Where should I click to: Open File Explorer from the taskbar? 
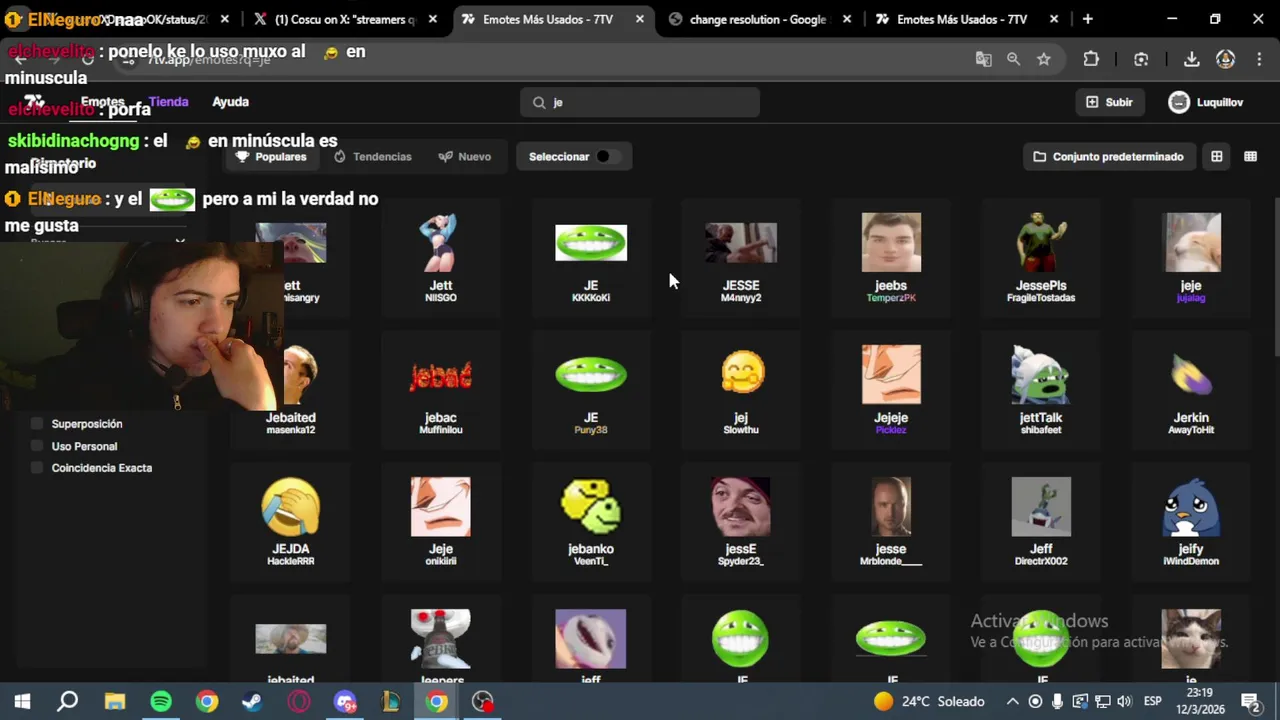[x=115, y=701]
